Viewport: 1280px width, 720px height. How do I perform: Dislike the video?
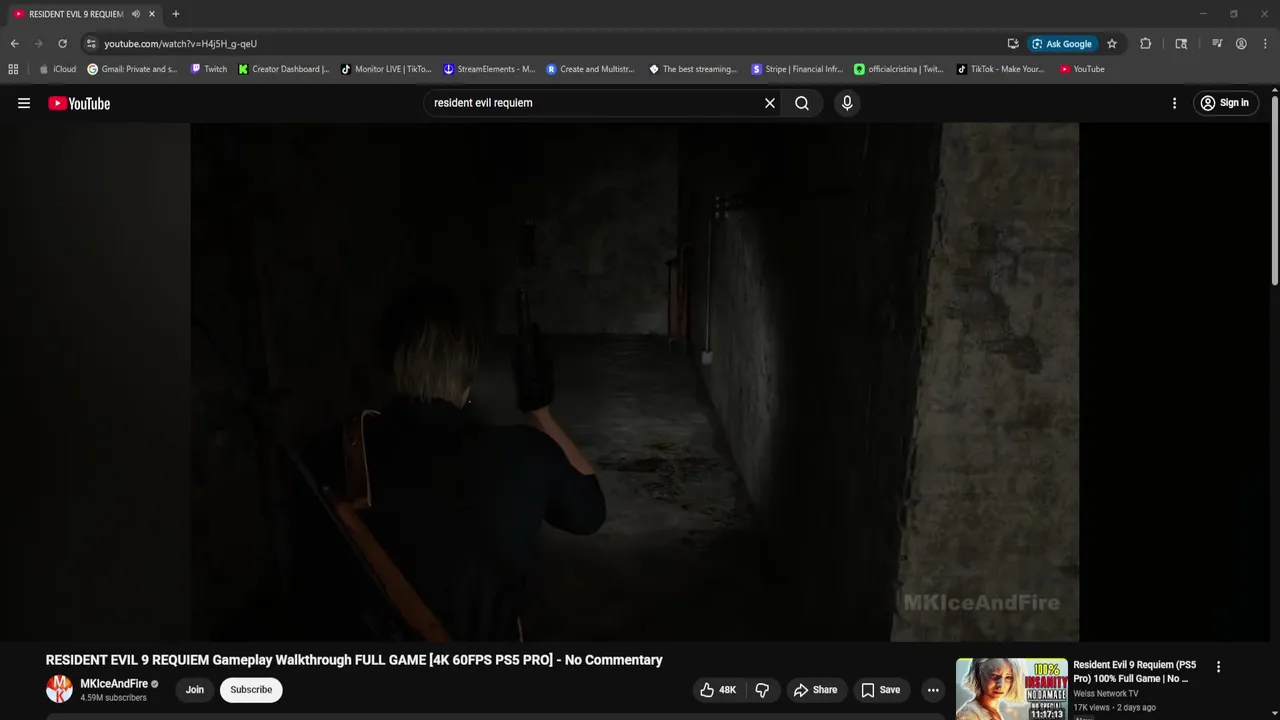[x=762, y=690]
